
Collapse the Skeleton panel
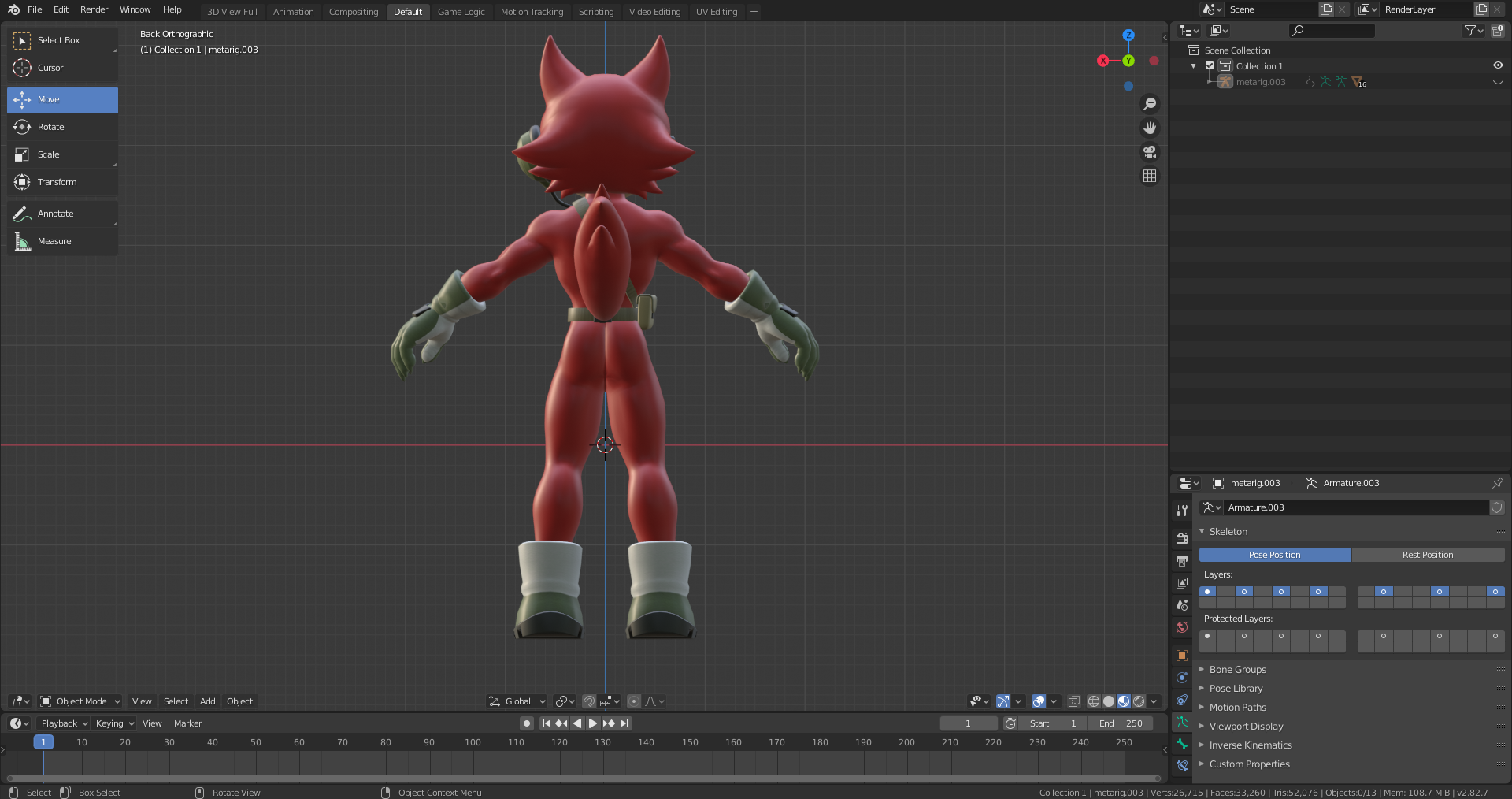click(x=1228, y=532)
